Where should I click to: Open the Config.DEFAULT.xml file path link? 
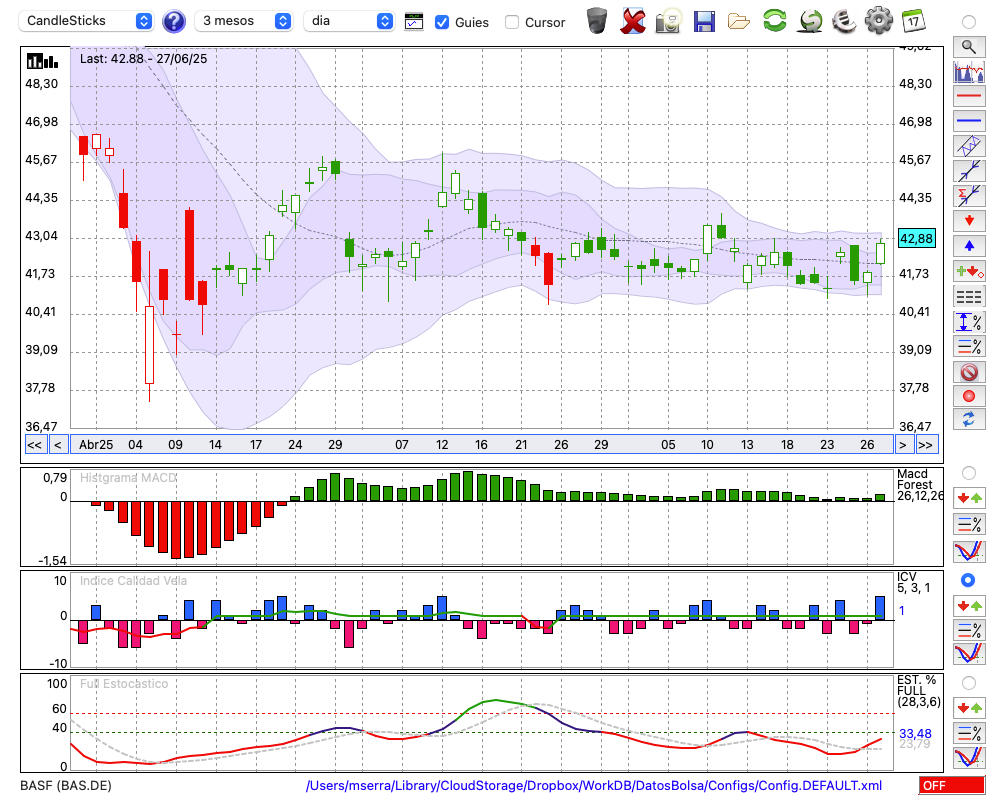click(x=594, y=786)
